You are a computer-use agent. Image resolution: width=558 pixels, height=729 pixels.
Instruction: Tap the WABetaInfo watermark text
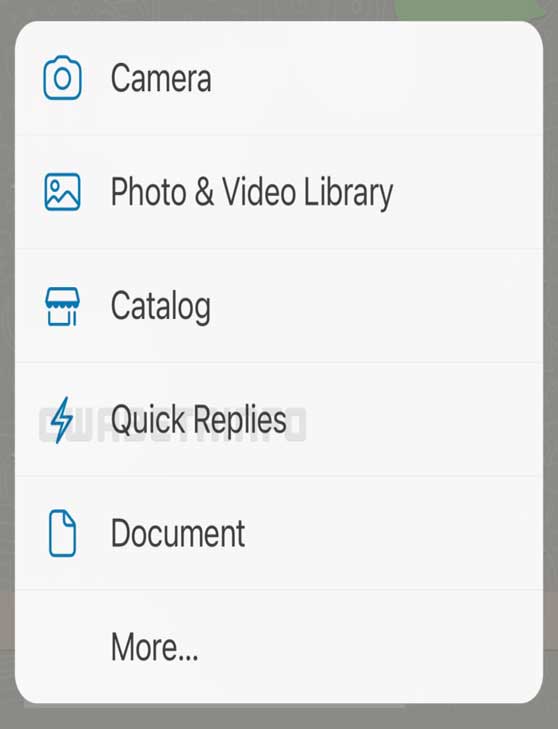point(172,424)
